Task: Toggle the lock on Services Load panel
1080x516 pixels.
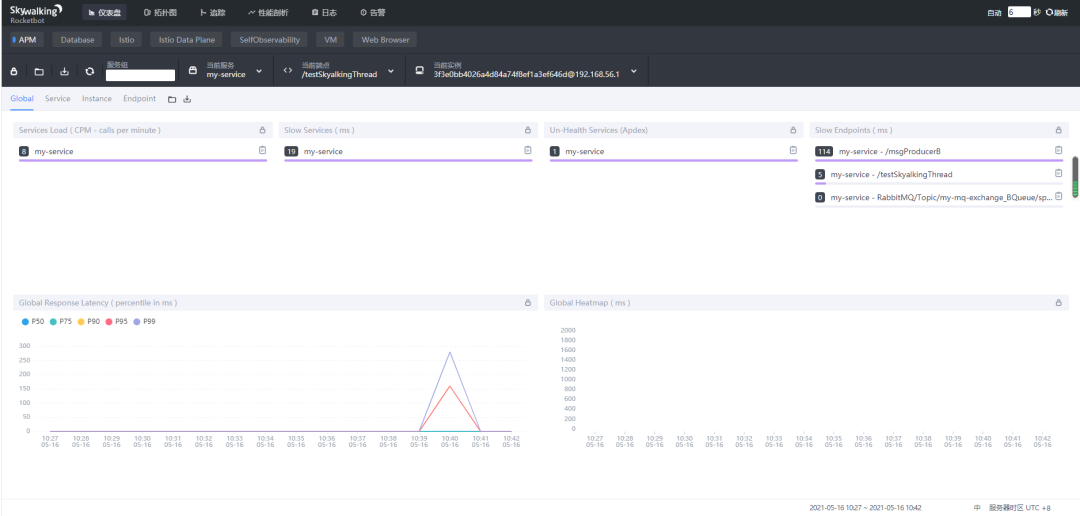Action: tap(262, 130)
